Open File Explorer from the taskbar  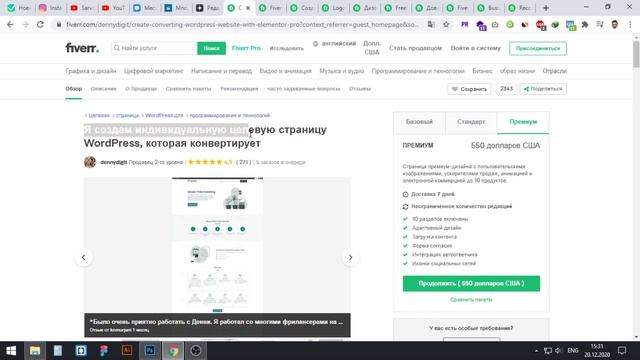pyautogui.click(x=35, y=351)
